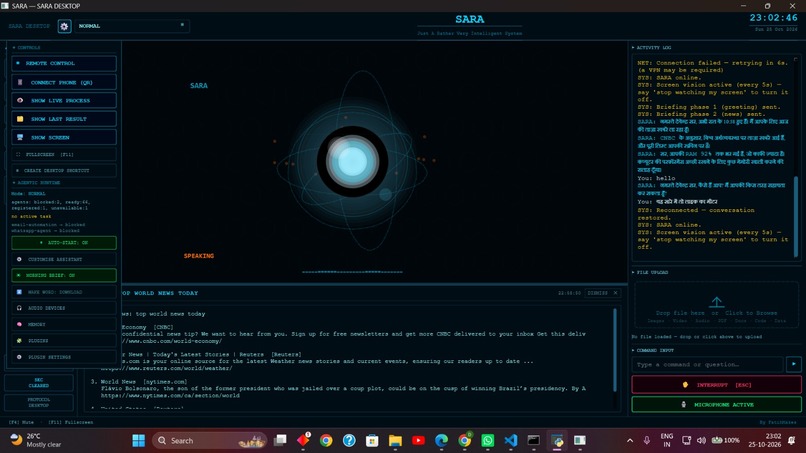The width and height of the screenshot is (806, 453).
Task: Click the news panel scrollbar
Action: pyautogui.click(x=614, y=350)
